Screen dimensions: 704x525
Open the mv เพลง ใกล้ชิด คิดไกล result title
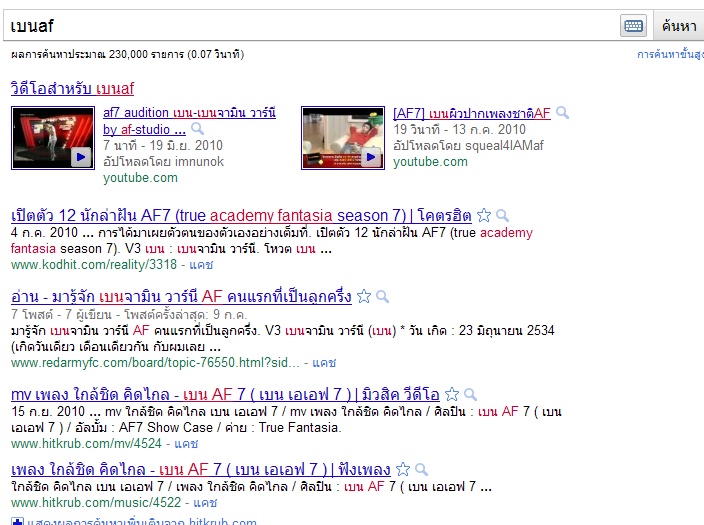coord(225,395)
